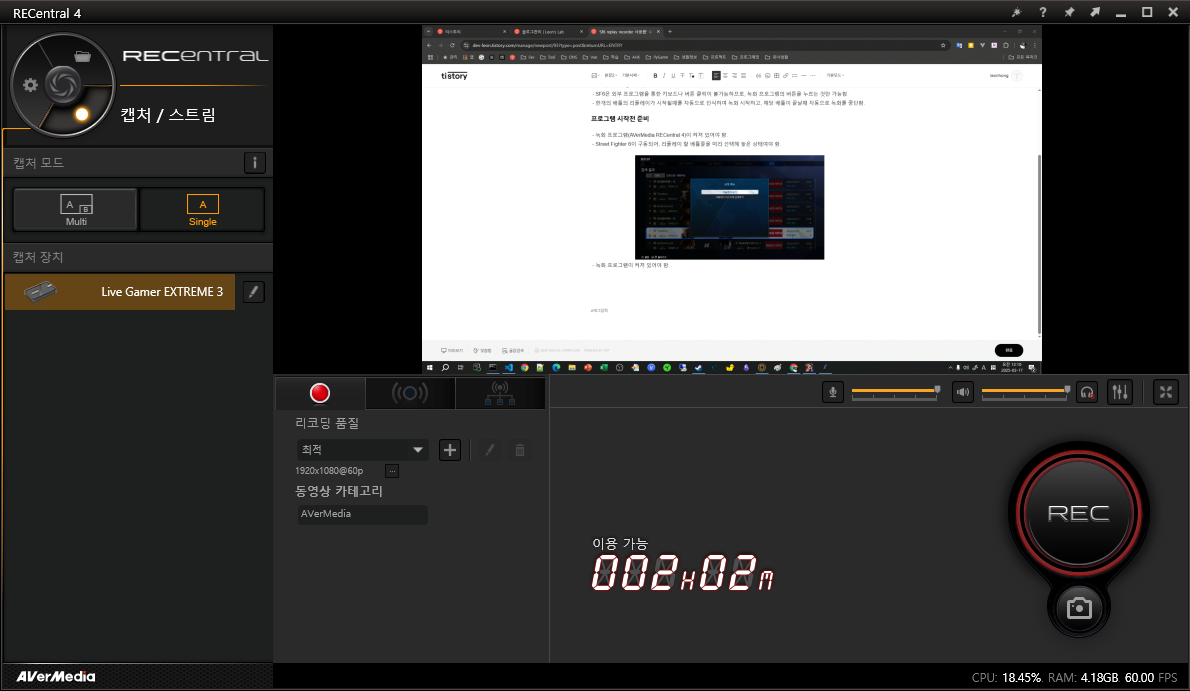Open the file manager folder icon
This screenshot has width=1190, height=691.
pyautogui.click(x=83, y=56)
